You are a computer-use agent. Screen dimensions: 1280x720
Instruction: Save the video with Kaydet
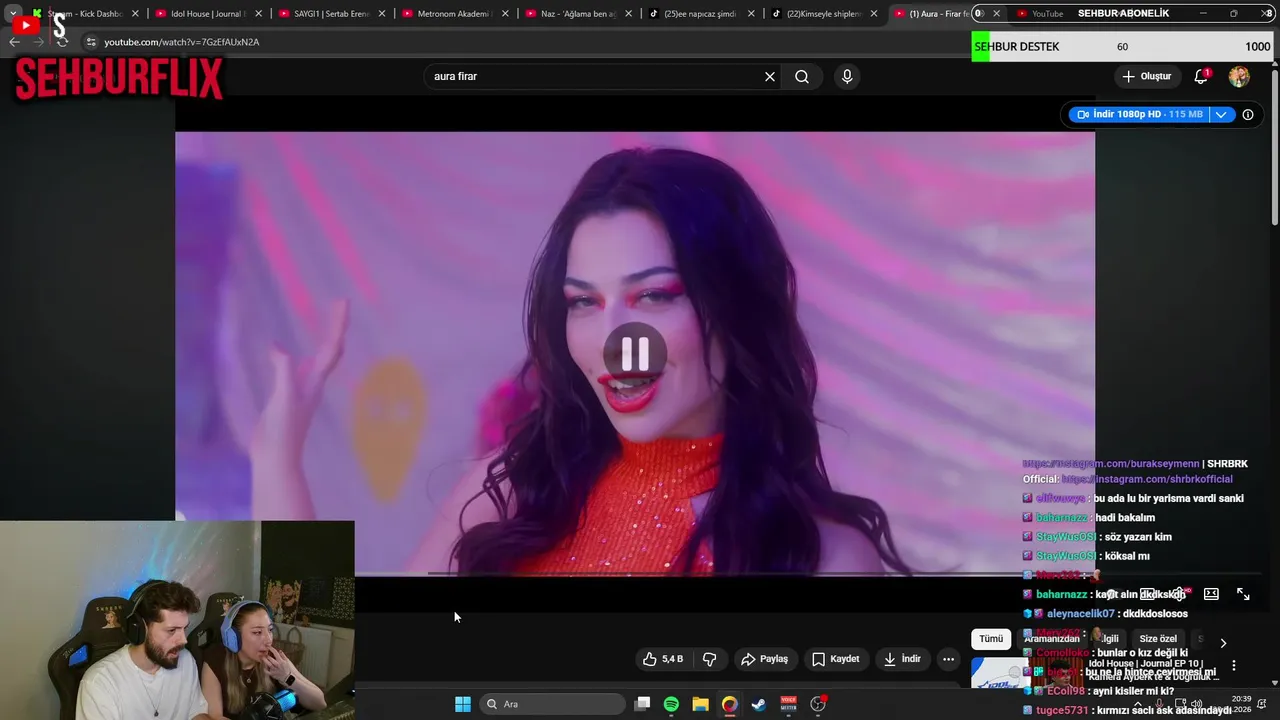[835, 659]
